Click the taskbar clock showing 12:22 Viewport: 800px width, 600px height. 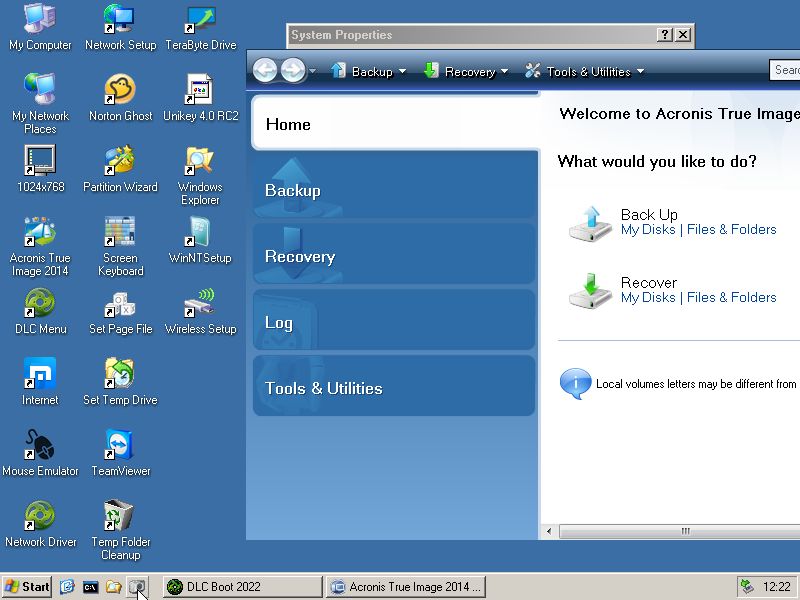777,587
